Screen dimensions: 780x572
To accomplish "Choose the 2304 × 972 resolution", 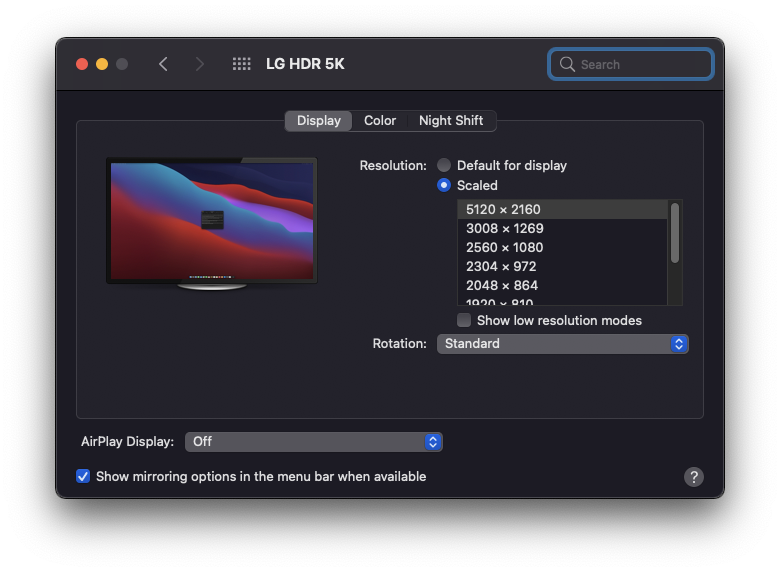I will pyautogui.click(x=562, y=266).
